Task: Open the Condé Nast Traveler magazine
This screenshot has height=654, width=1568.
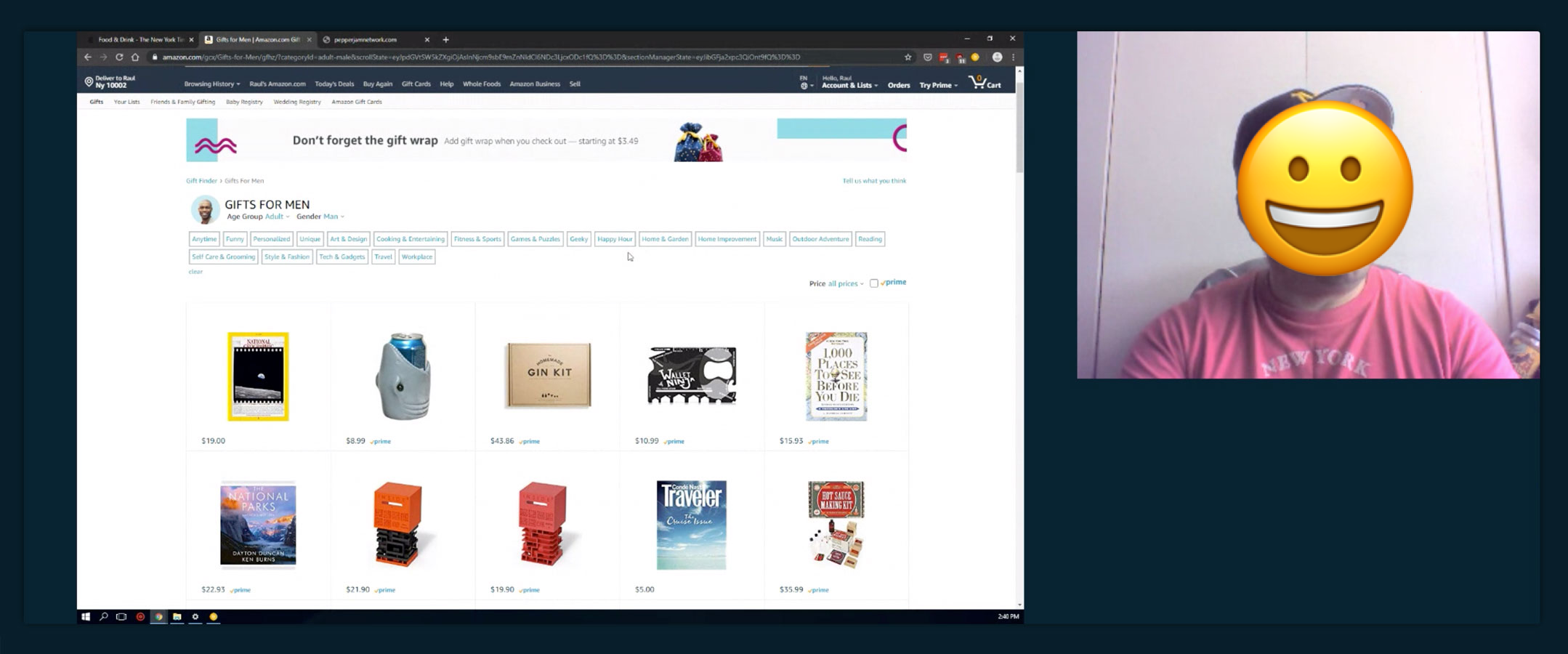Action: pos(691,525)
